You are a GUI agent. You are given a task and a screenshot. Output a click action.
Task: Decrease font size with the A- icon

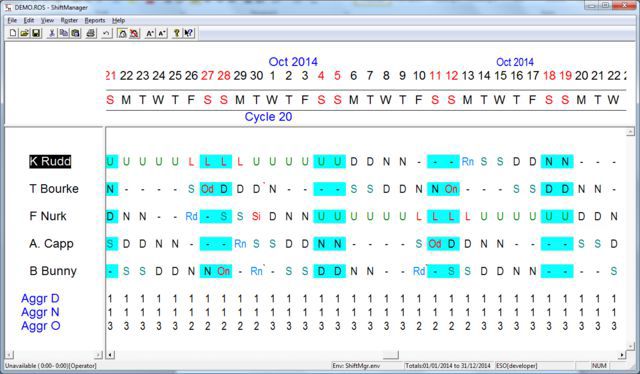tap(162, 33)
